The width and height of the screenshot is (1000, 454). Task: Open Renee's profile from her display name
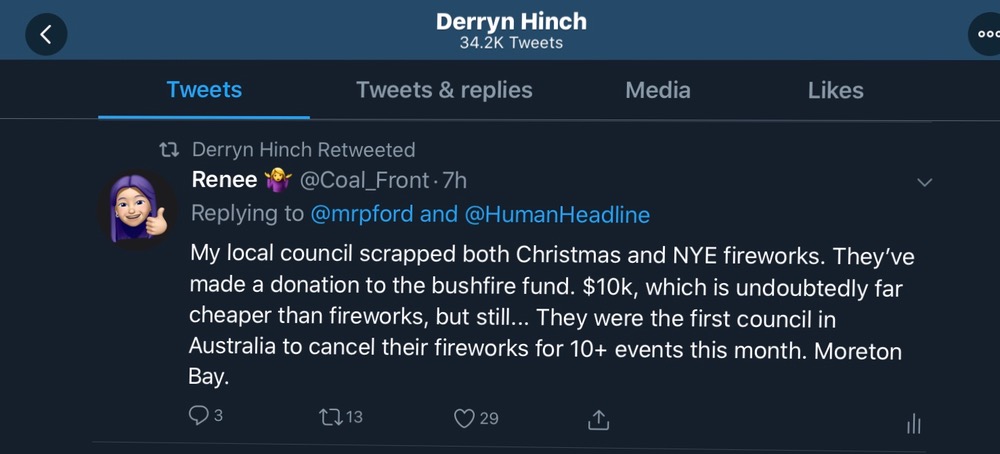[226, 181]
